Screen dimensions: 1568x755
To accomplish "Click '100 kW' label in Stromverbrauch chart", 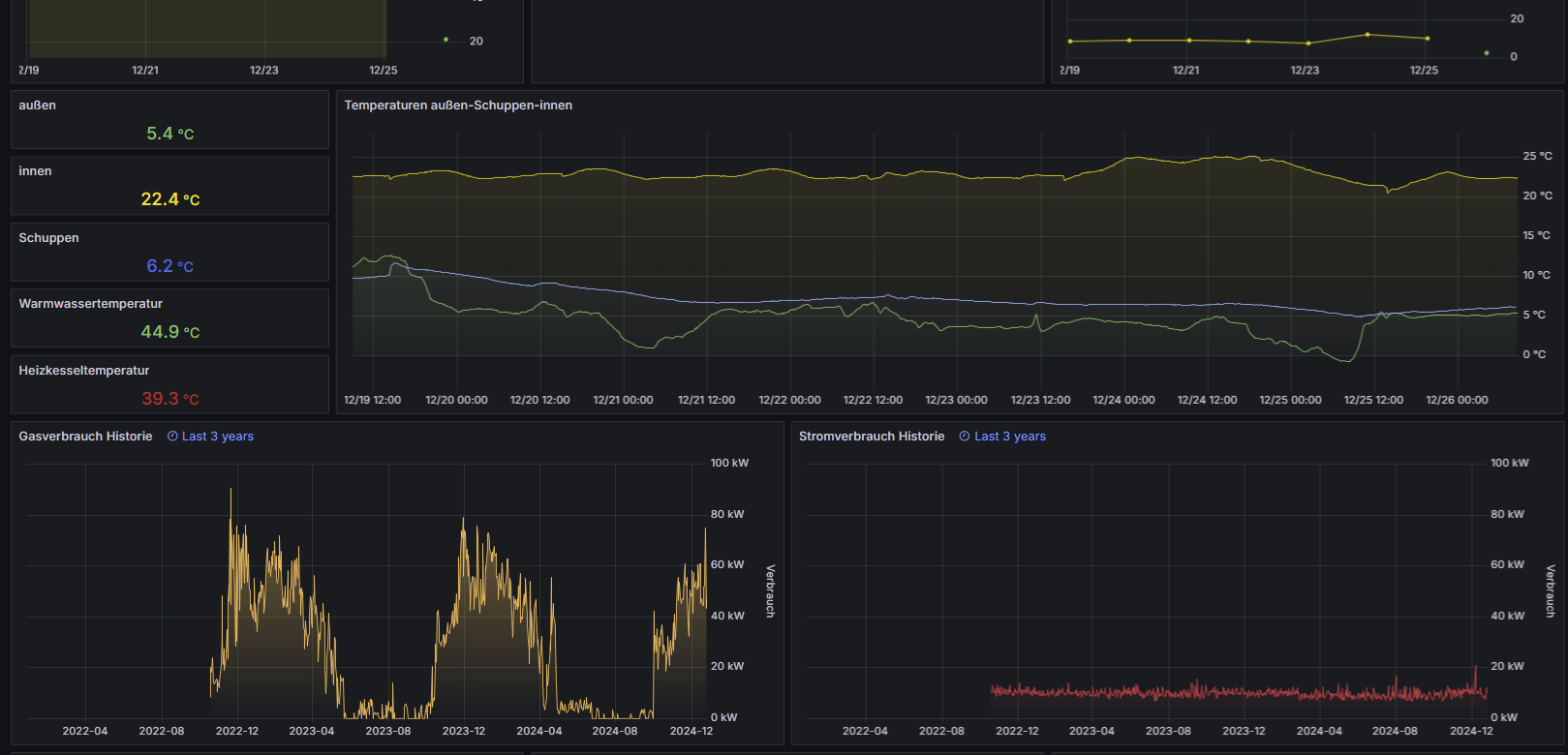I will pos(1510,463).
